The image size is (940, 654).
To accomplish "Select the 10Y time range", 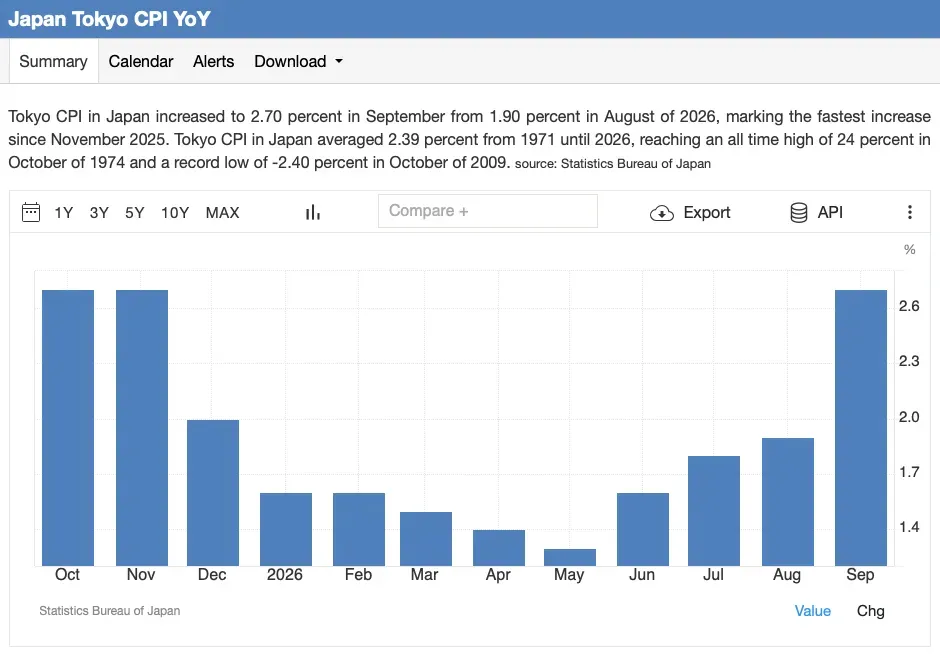I will 174,213.
